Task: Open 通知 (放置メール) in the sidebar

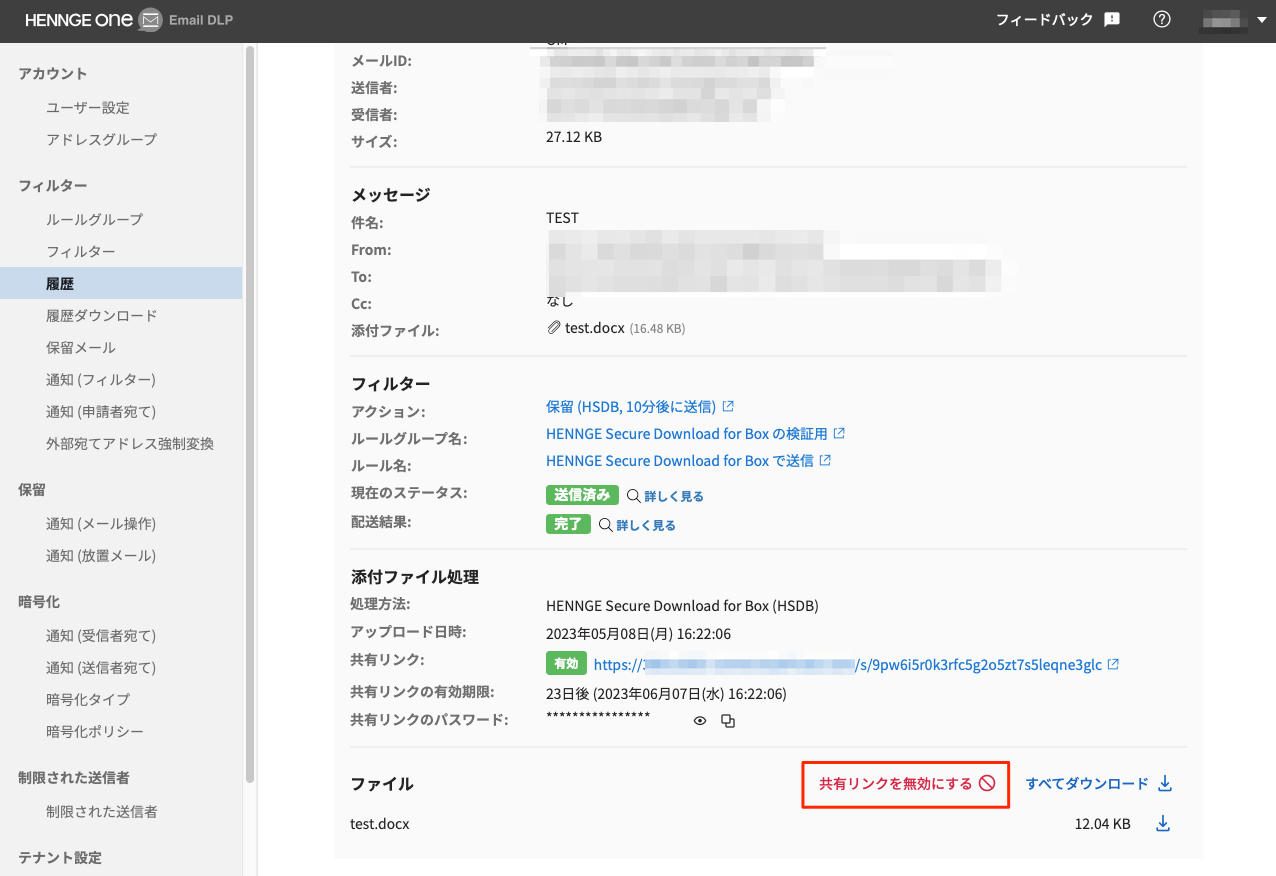Action: click(x=101, y=555)
